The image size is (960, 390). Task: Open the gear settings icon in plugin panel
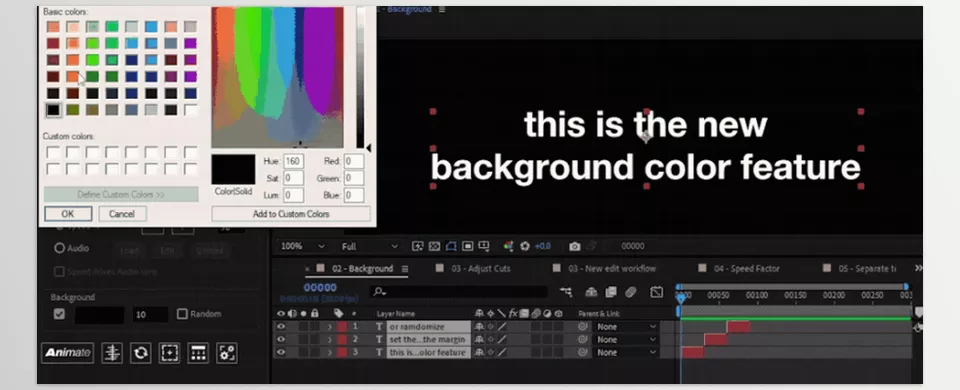click(x=227, y=353)
